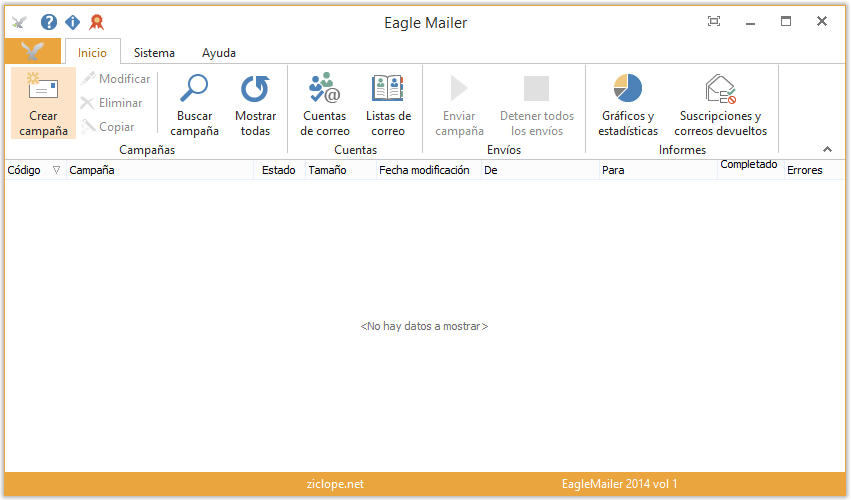Open Listas de correo address book
The width and height of the screenshot is (851, 500).
point(388,104)
